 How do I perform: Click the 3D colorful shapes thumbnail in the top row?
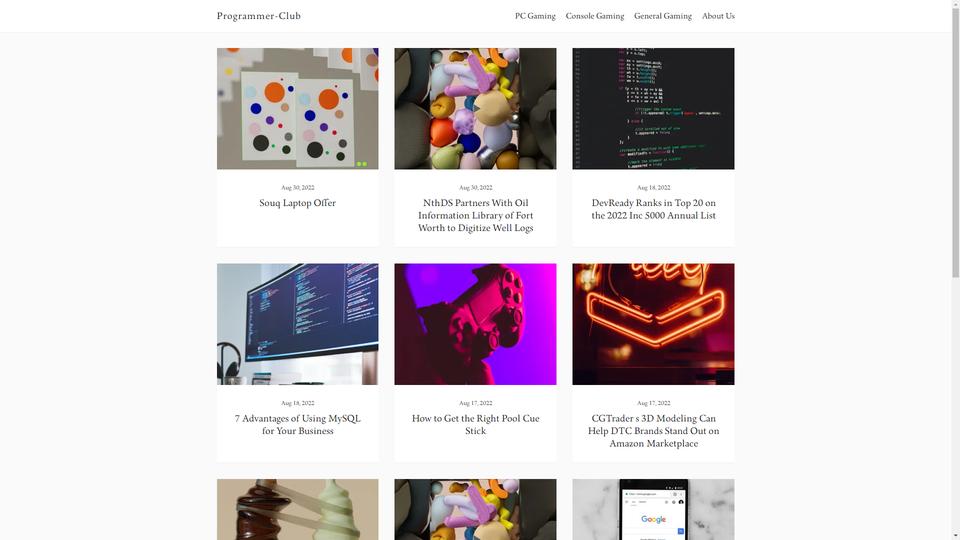pos(476,108)
